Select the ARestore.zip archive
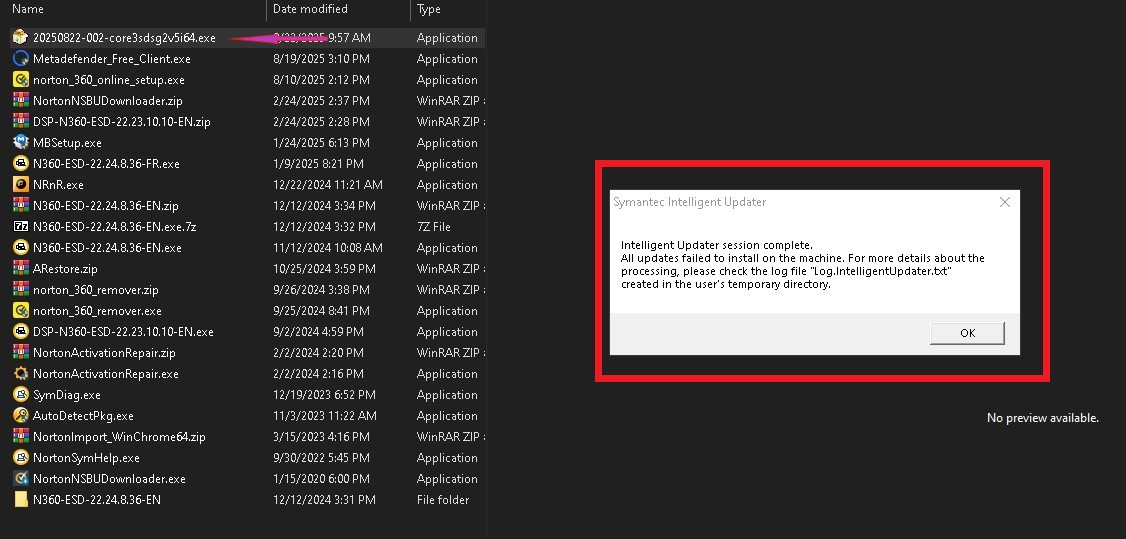 [x=65, y=269]
